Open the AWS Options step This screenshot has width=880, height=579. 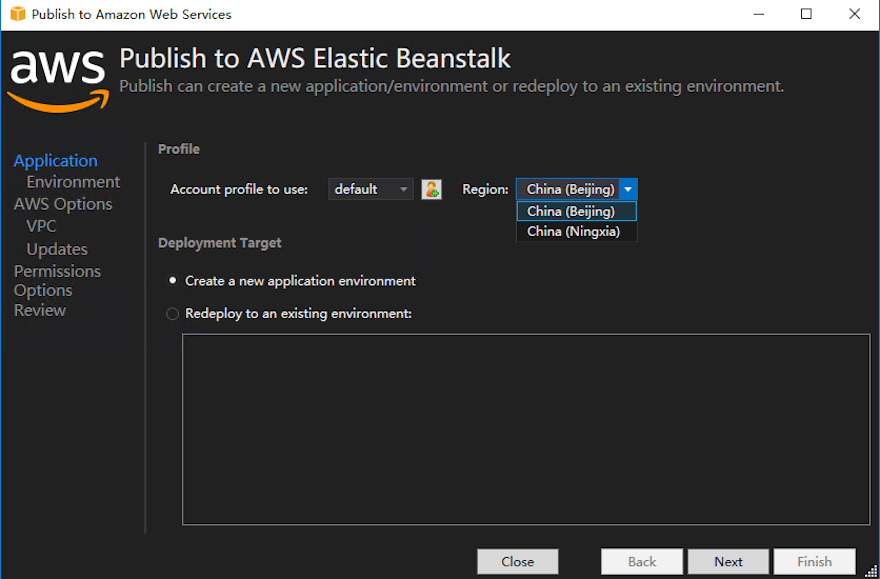point(63,204)
